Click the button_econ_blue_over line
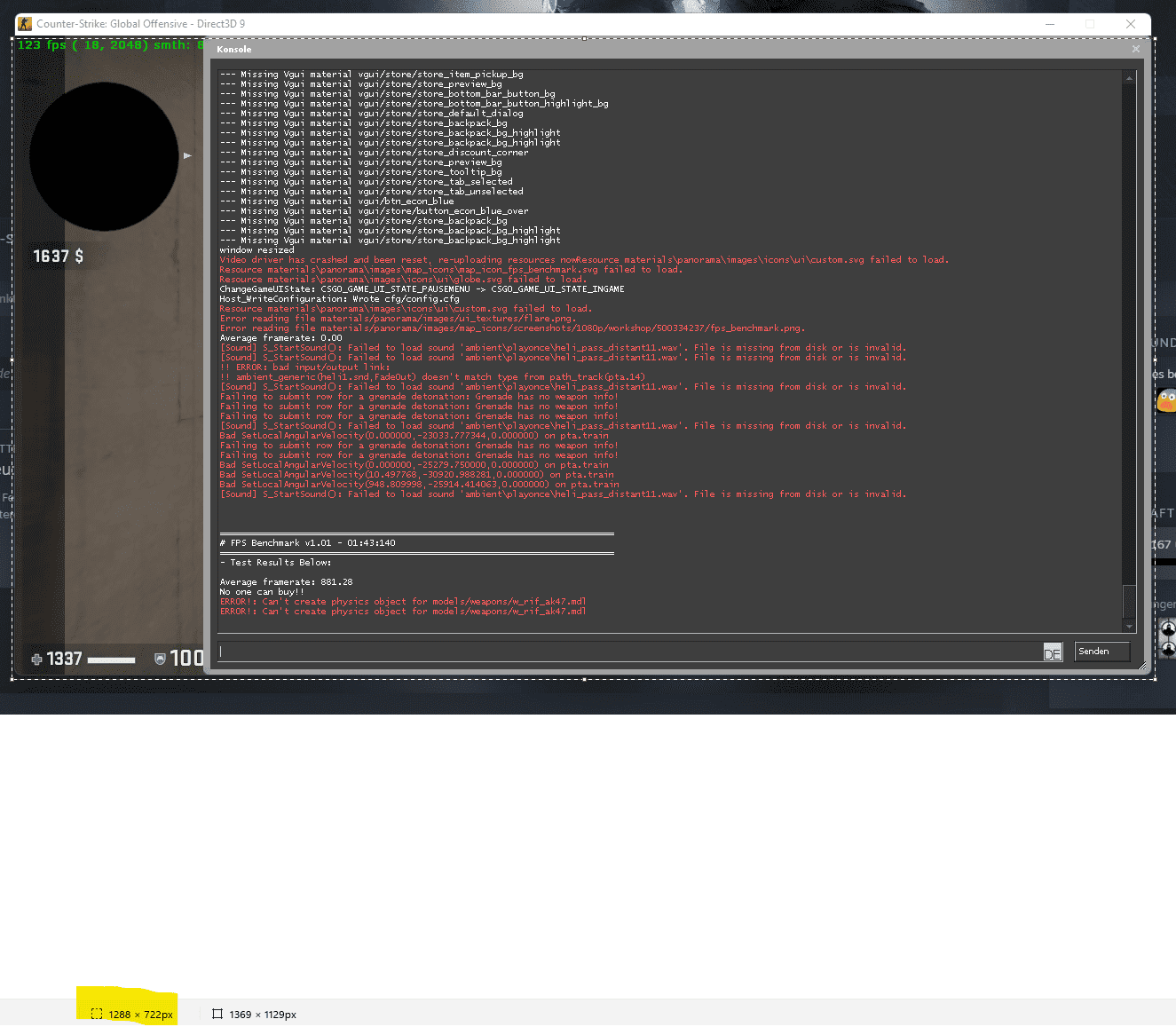This screenshot has width=1176, height=1027. click(x=375, y=211)
